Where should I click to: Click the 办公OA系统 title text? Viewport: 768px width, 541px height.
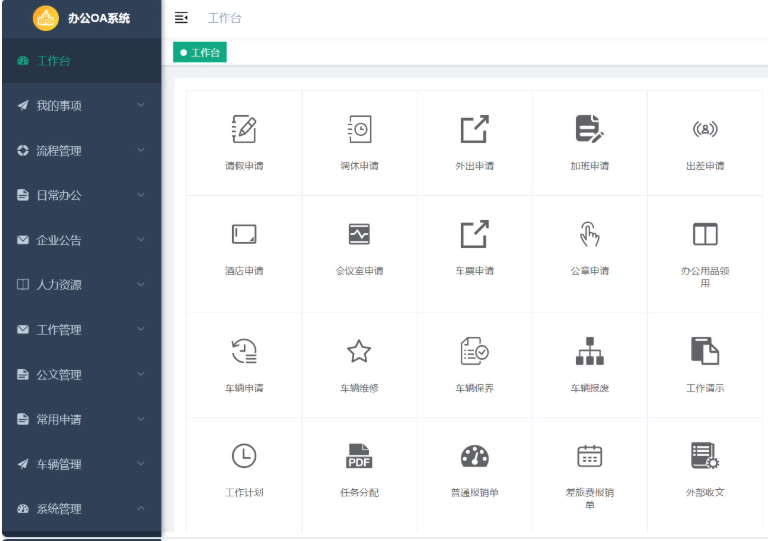(99, 18)
